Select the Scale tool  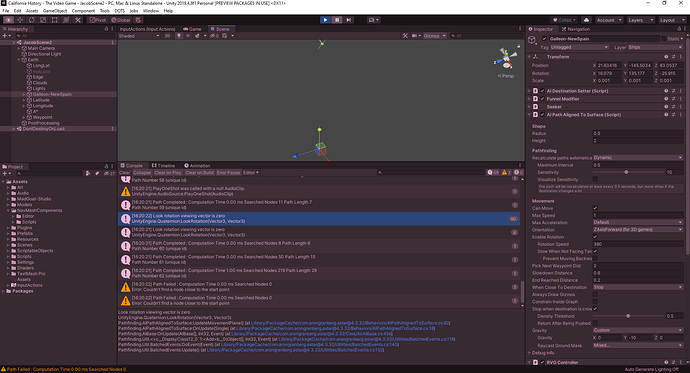(43, 20)
